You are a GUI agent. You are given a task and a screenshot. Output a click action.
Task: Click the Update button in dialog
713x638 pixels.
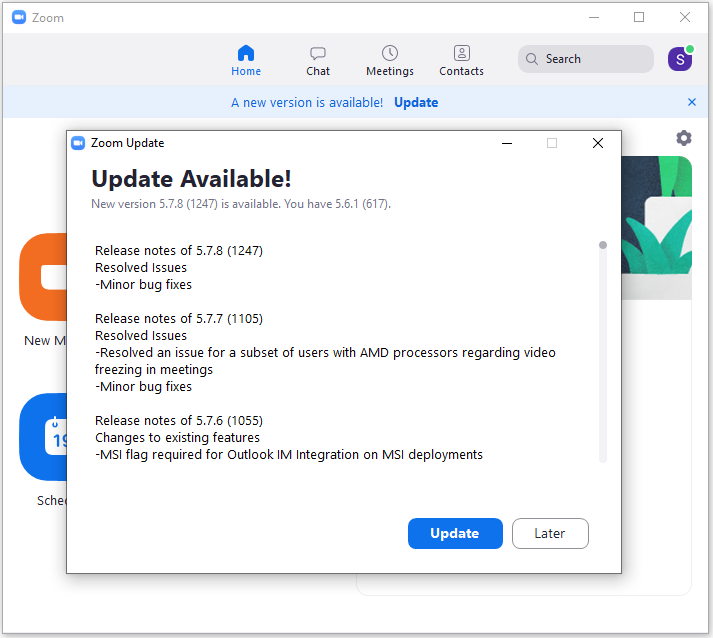pos(455,533)
